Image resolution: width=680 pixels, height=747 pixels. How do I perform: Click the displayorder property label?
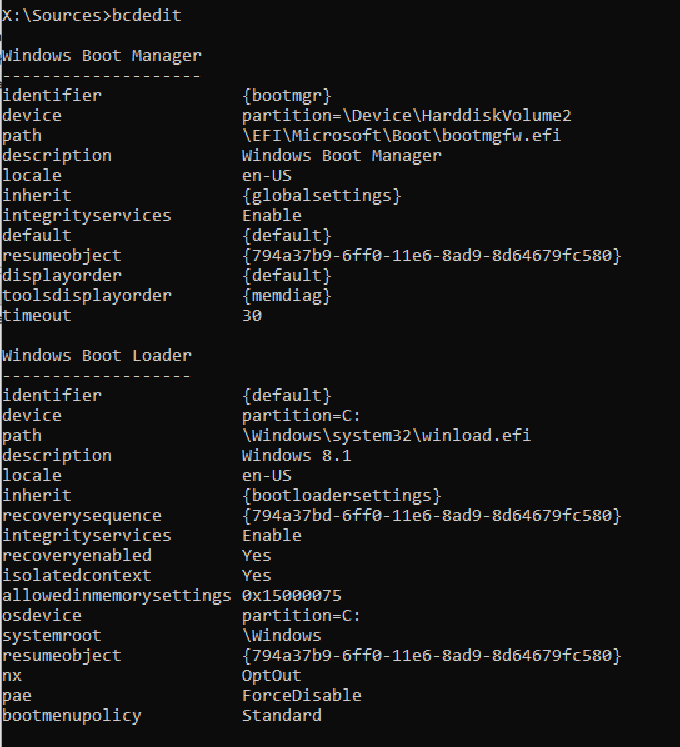coord(61,275)
